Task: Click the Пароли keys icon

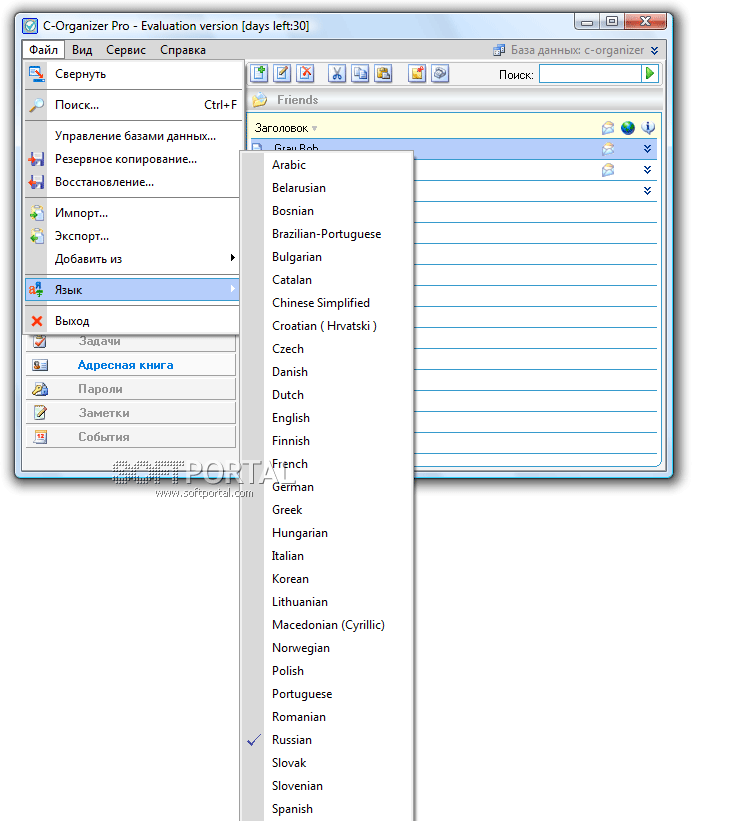Action: click(x=40, y=389)
